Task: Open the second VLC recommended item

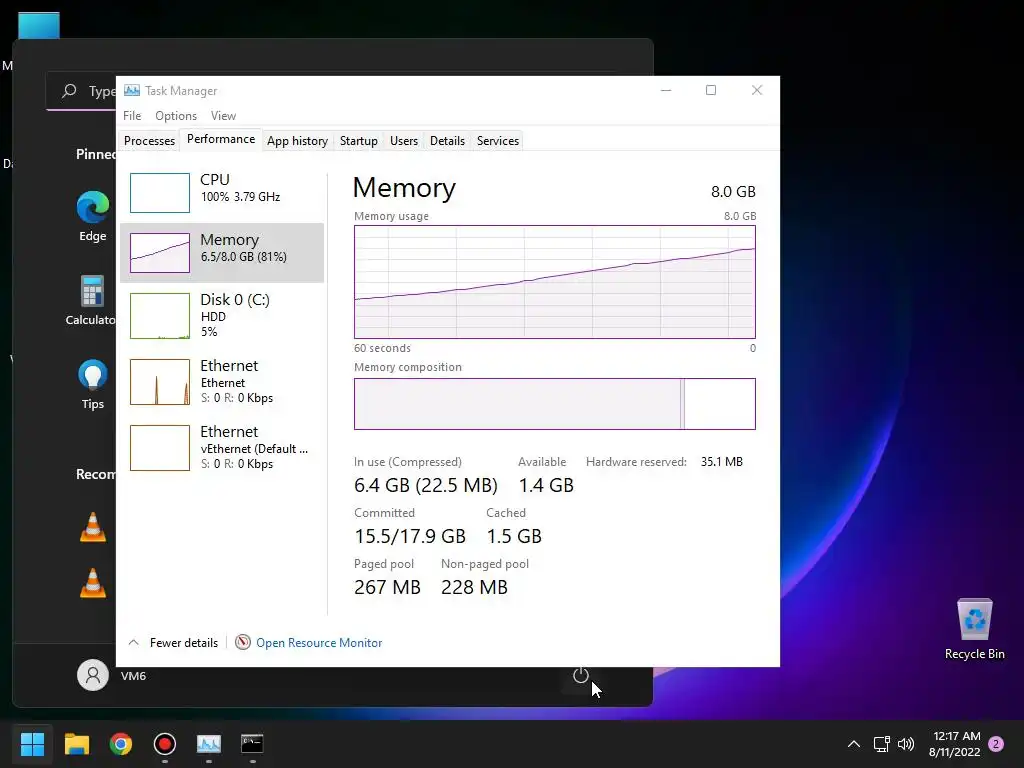Action: 93,583
